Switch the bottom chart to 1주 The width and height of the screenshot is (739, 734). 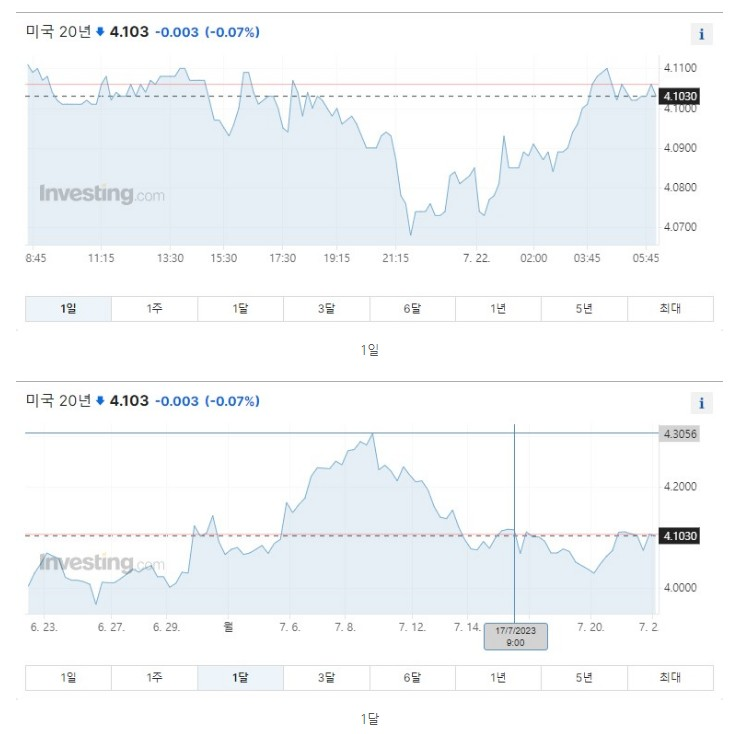(155, 678)
